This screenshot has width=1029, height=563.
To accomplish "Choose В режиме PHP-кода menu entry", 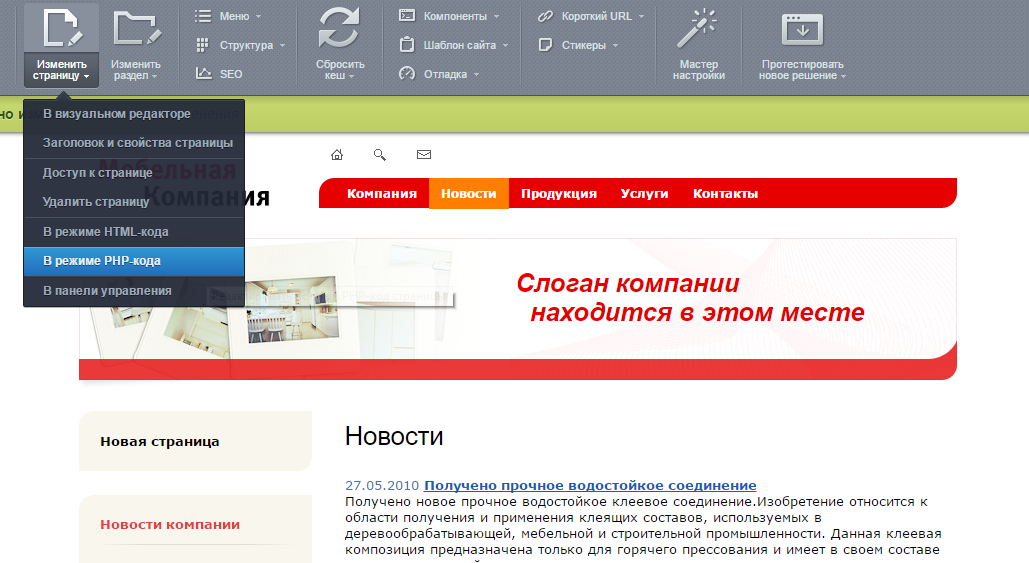I will (x=134, y=261).
